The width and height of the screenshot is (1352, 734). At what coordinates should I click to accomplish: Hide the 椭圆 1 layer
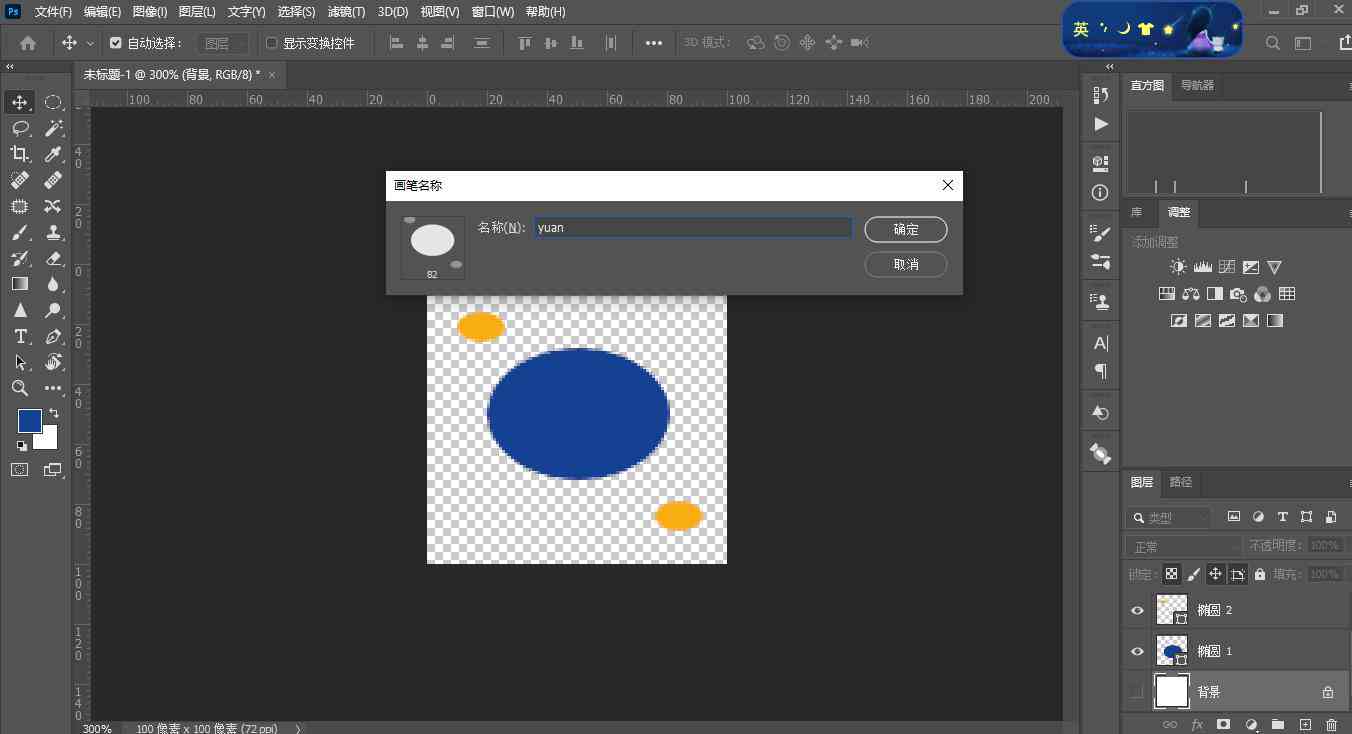click(1137, 651)
